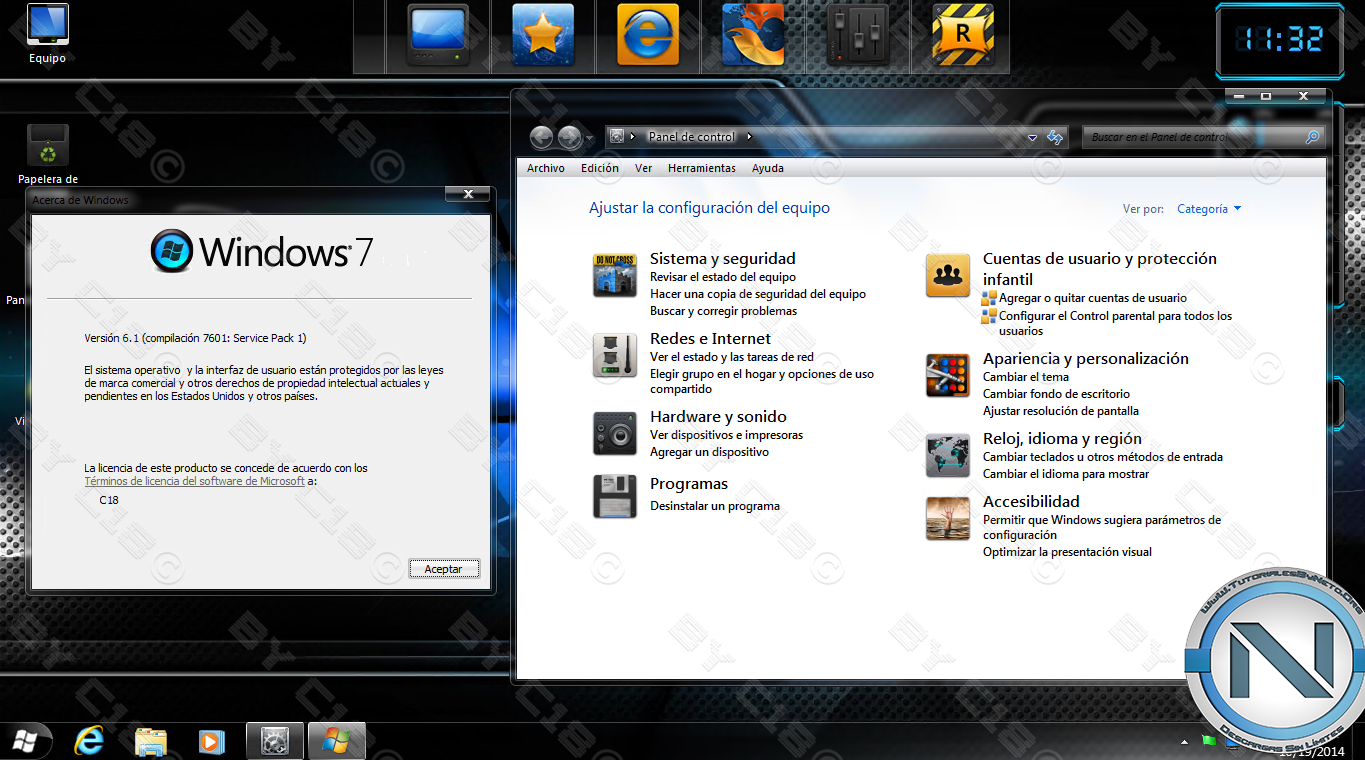The width and height of the screenshot is (1365, 760).
Task: Open the mixer sliders icon in dock
Action: coord(858,36)
